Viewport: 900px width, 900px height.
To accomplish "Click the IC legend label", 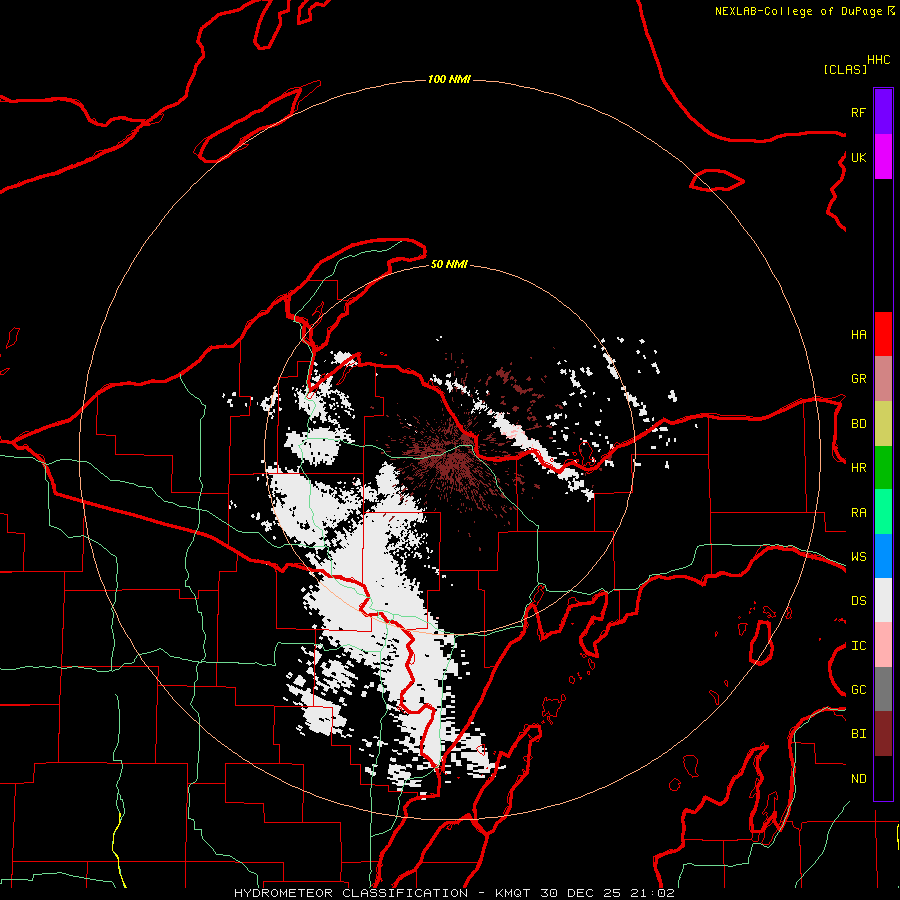I will pos(858,646).
